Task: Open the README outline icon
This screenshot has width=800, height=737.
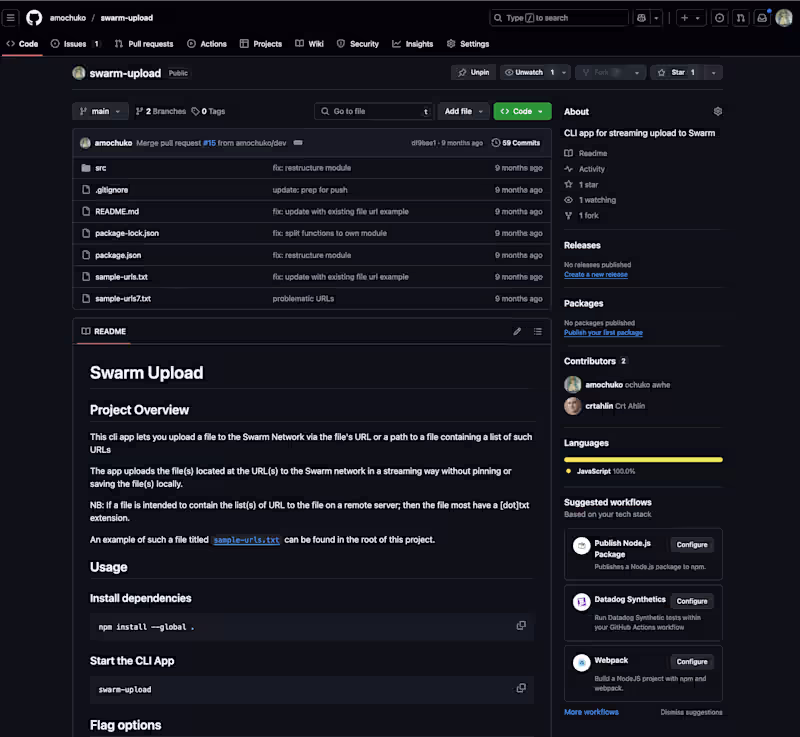Action: pos(537,331)
